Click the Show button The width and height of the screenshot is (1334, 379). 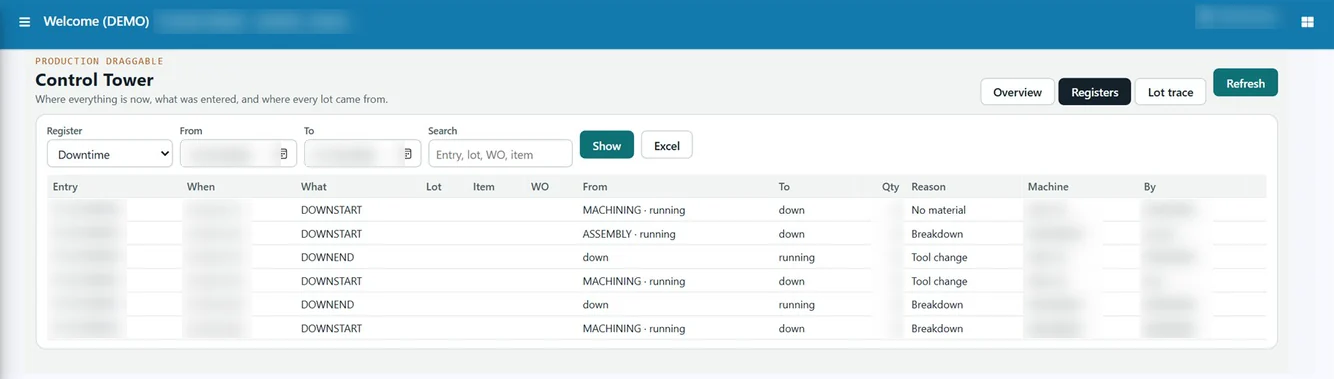pos(606,146)
